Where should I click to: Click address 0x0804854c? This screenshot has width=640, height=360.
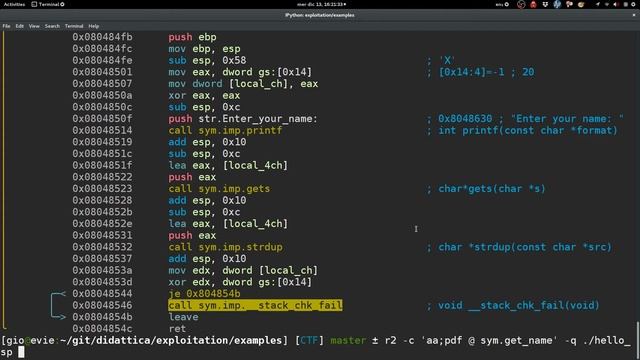pos(102,329)
